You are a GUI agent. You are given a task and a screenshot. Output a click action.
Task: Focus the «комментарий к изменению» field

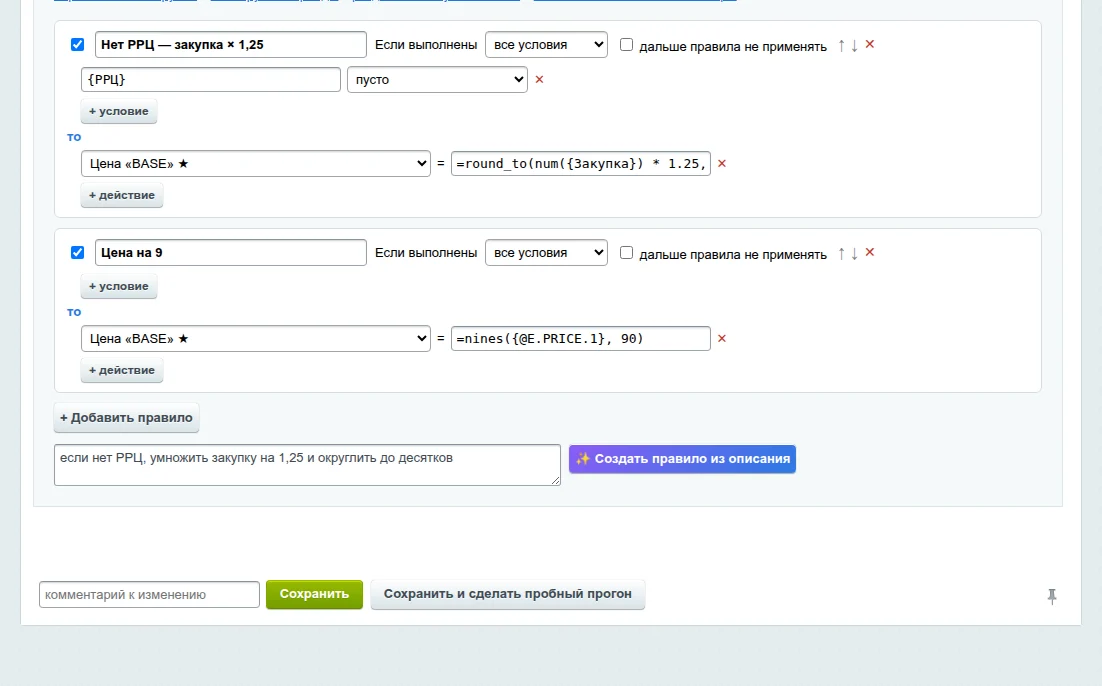(x=149, y=595)
